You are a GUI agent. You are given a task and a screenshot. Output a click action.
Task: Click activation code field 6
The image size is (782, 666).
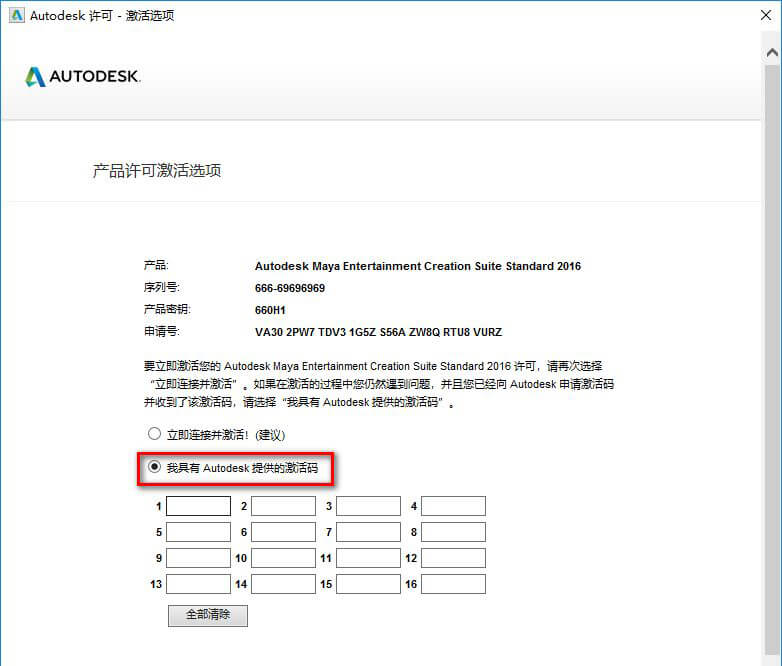(x=283, y=532)
